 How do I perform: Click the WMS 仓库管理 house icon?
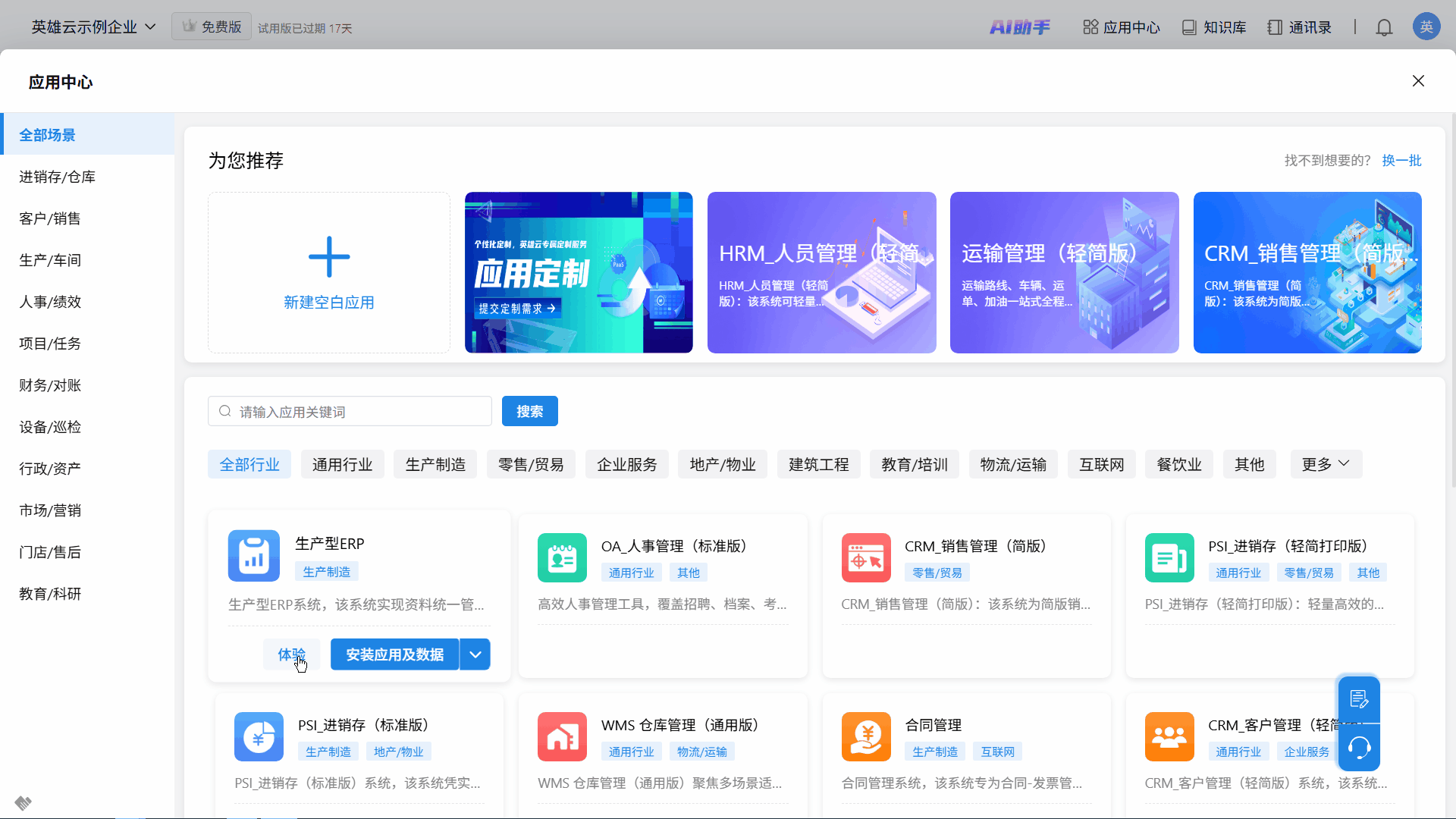point(562,736)
